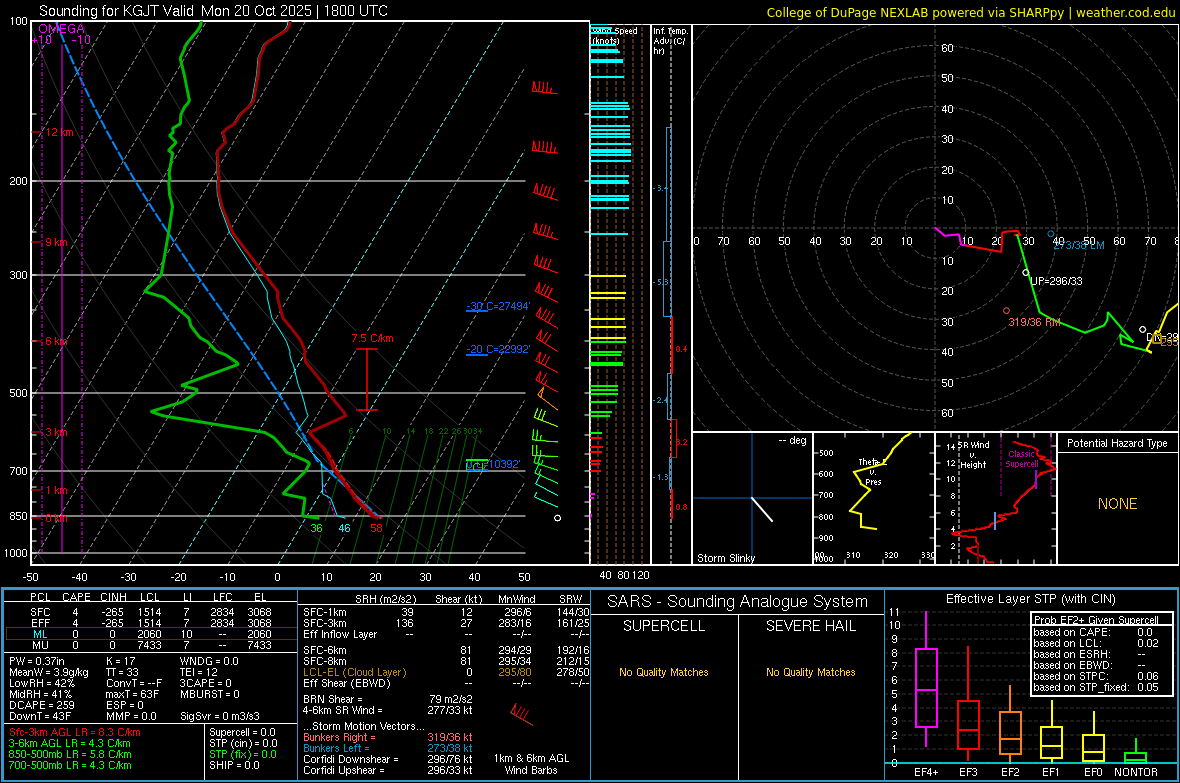Select the EF2 axis label
The width and height of the screenshot is (1180, 783).
pyautogui.click(x=1010, y=772)
